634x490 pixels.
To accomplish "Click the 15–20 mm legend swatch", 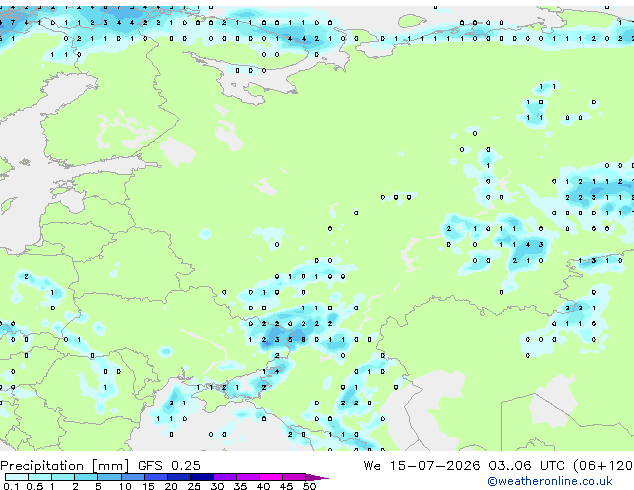I will pyautogui.click(x=155, y=477).
